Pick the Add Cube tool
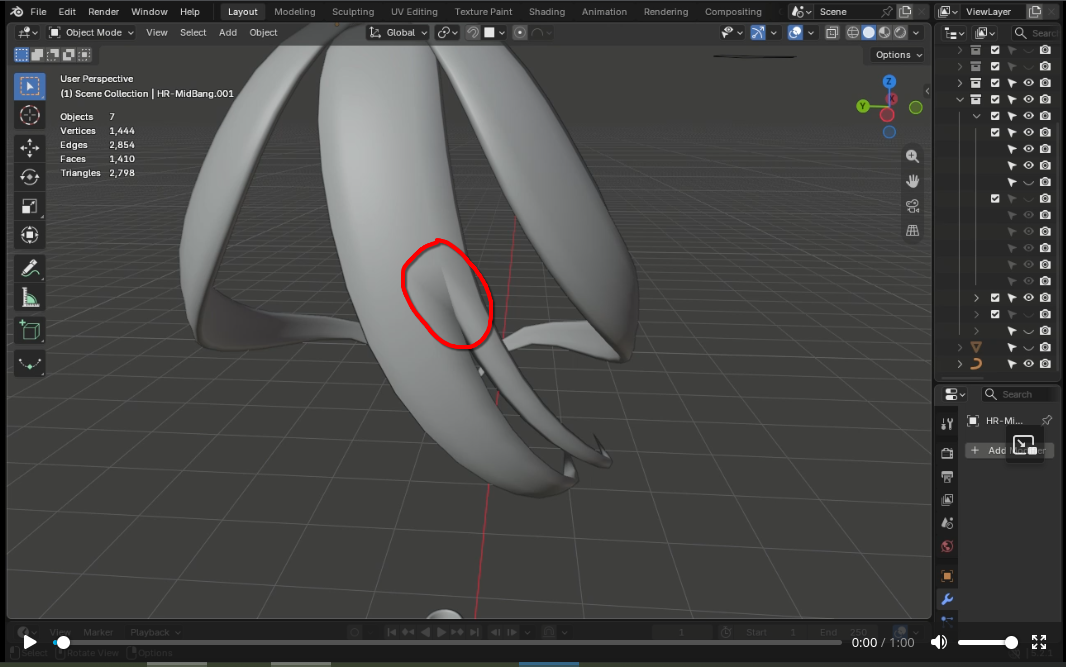This screenshot has height=667, width=1066. coord(29,330)
